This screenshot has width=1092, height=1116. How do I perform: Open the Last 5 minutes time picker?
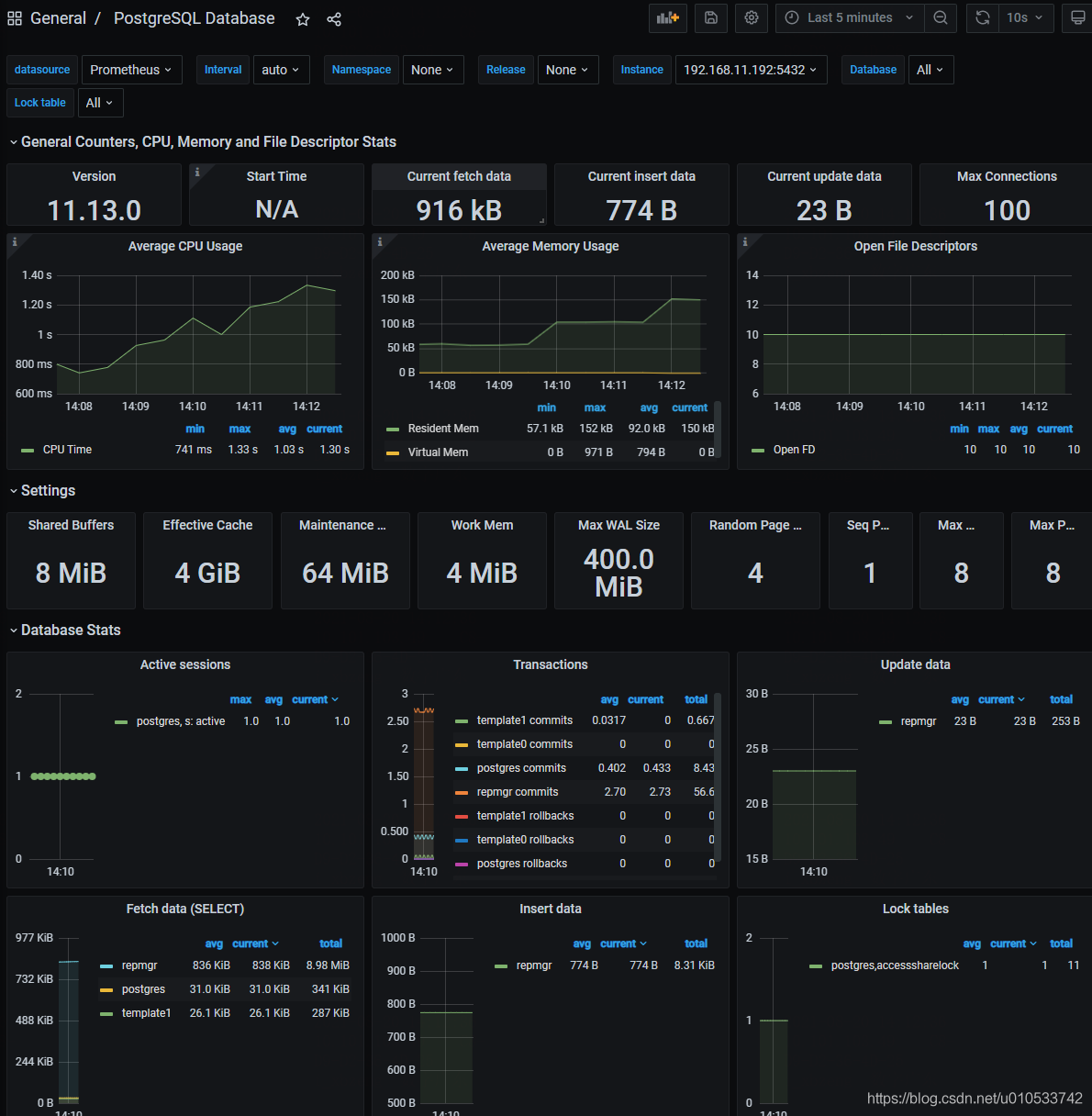tap(849, 18)
